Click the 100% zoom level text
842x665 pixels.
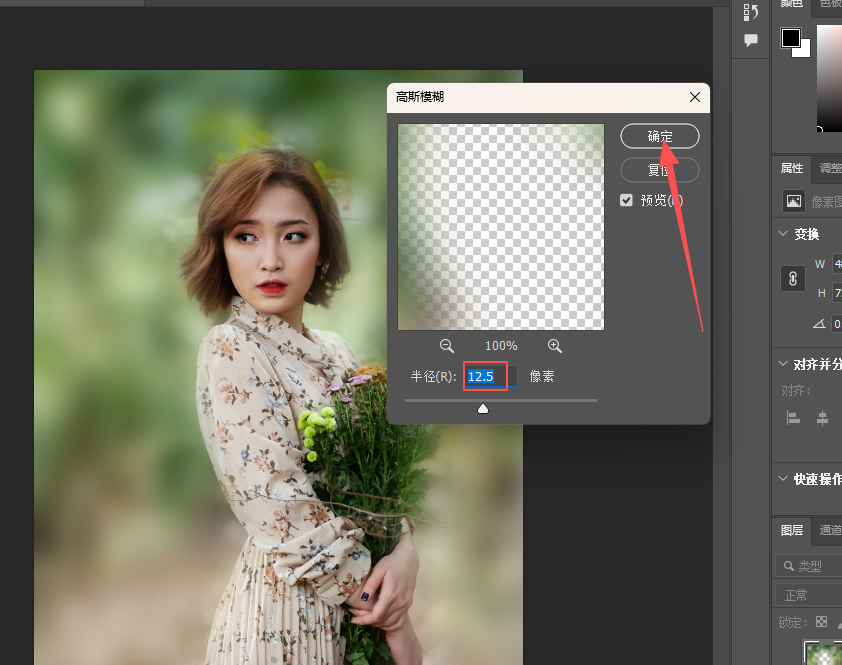pyautogui.click(x=501, y=346)
